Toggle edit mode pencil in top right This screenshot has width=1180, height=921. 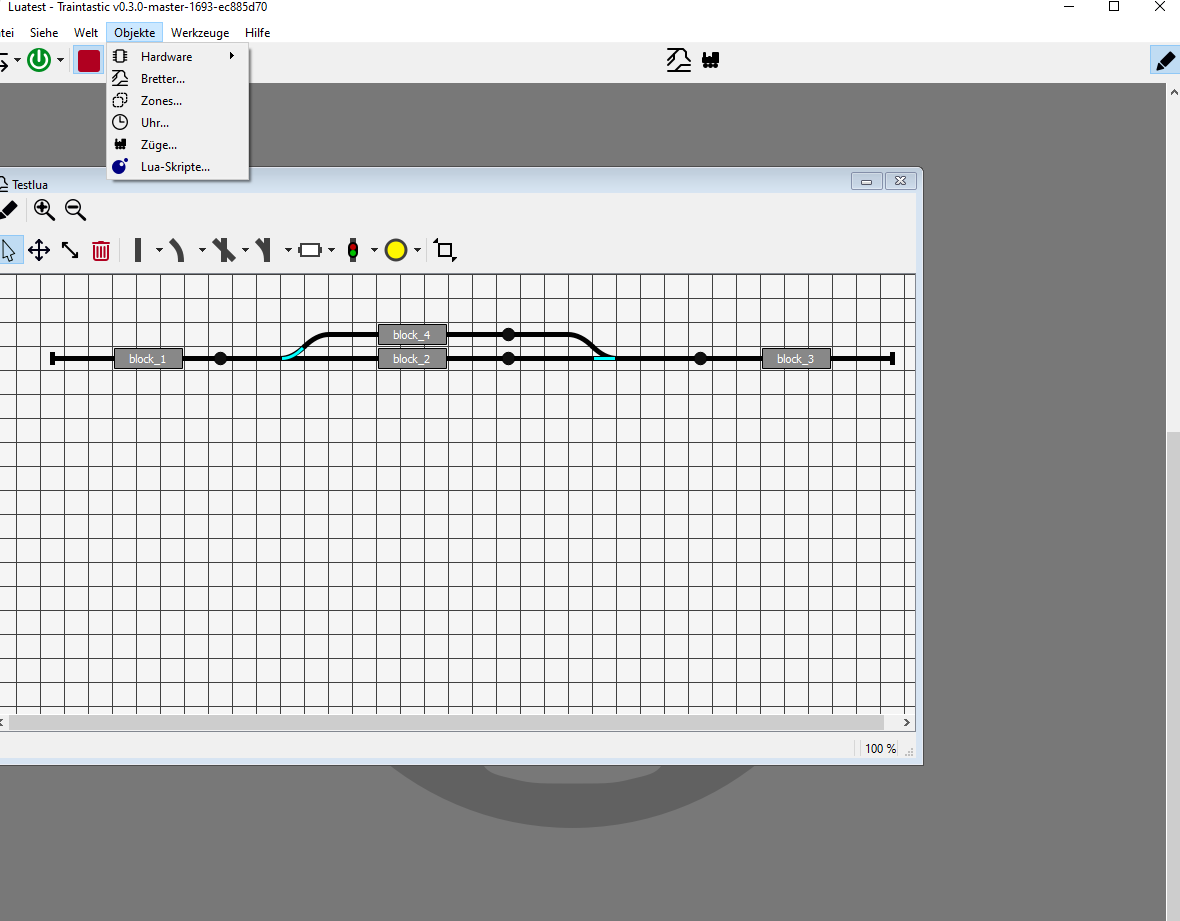1164,60
